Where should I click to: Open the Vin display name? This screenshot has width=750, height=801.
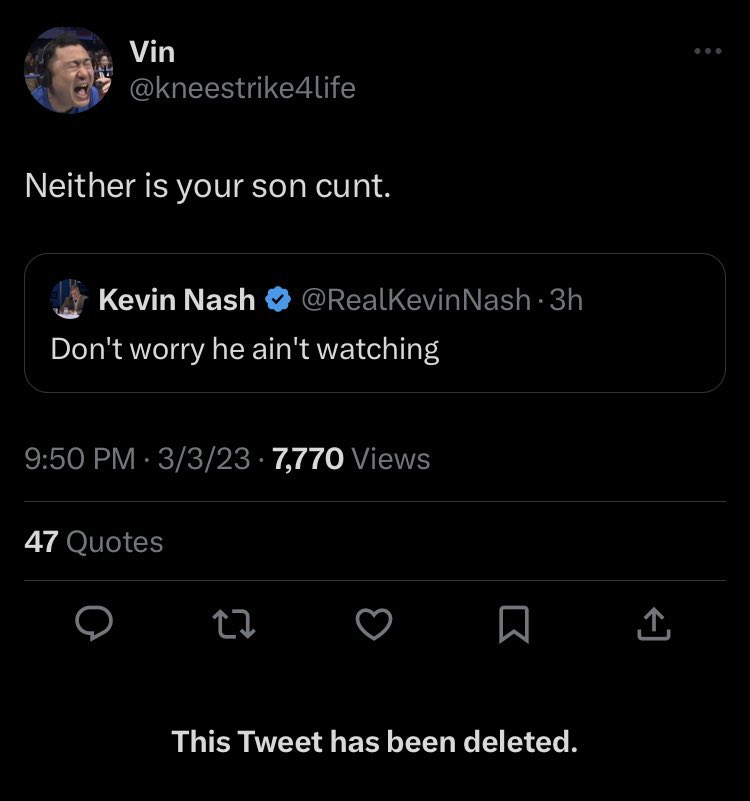152,52
